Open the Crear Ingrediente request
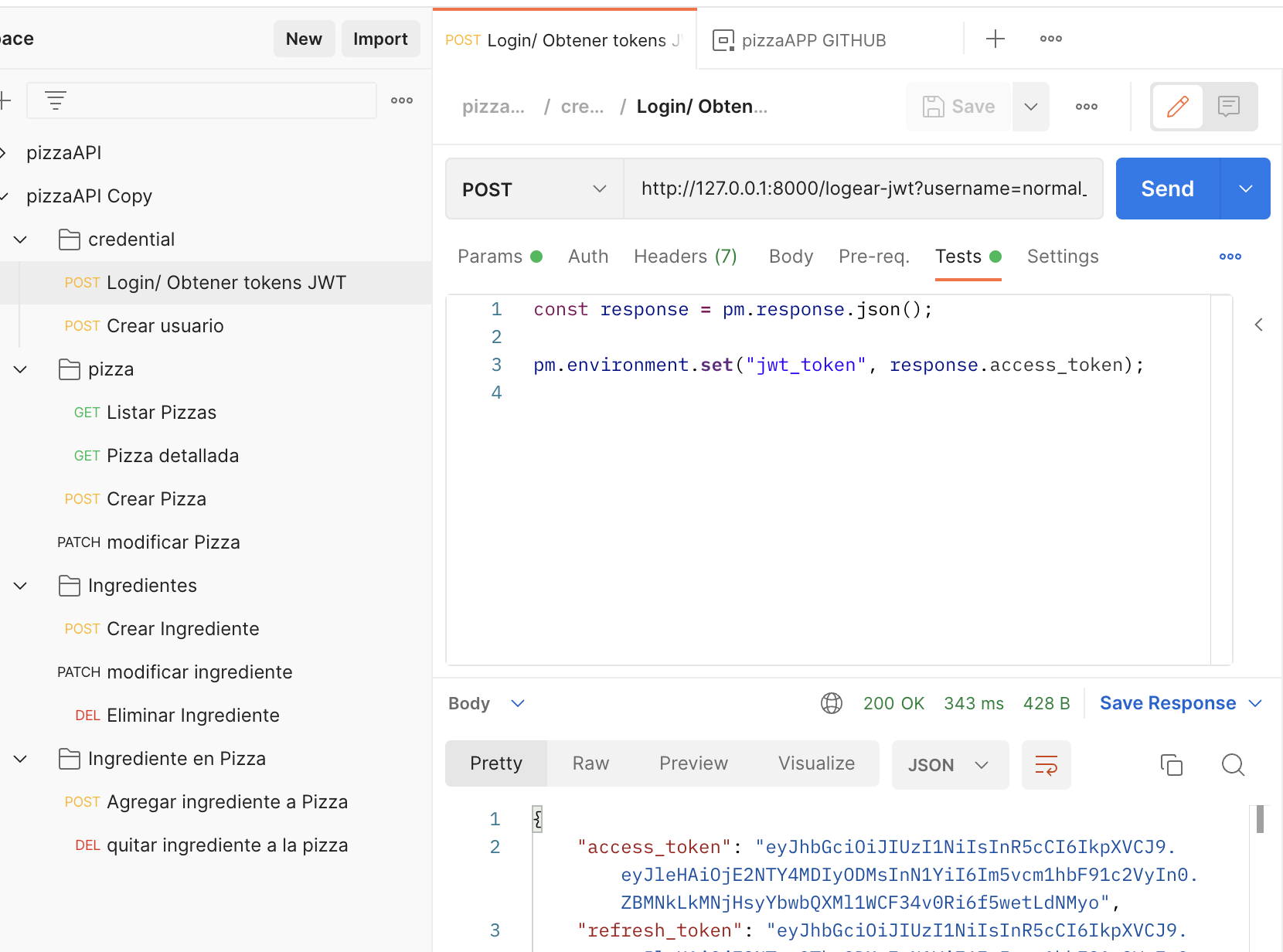Image resolution: width=1283 pixels, height=952 pixels. click(183, 629)
